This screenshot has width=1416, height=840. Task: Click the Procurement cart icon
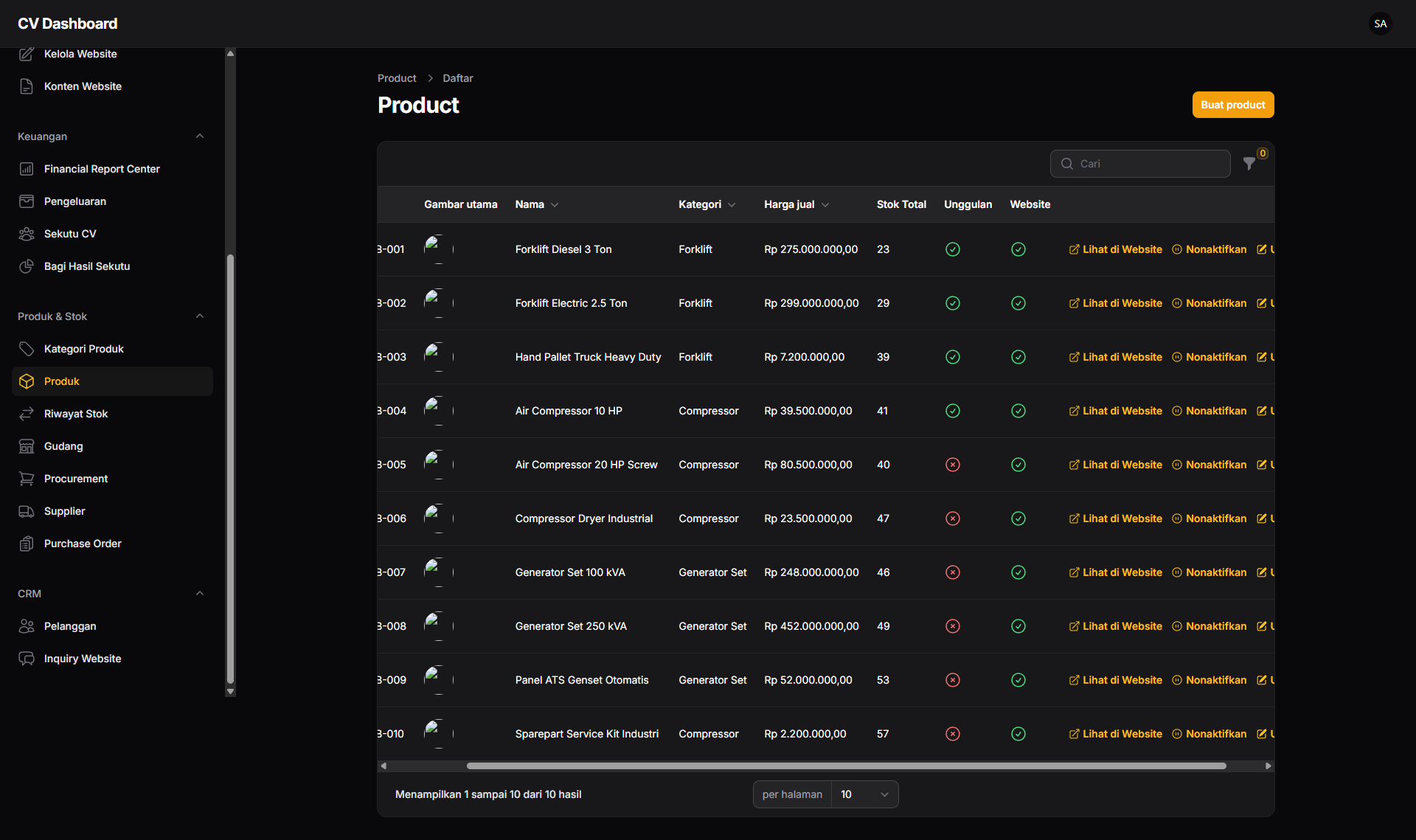[27, 479]
